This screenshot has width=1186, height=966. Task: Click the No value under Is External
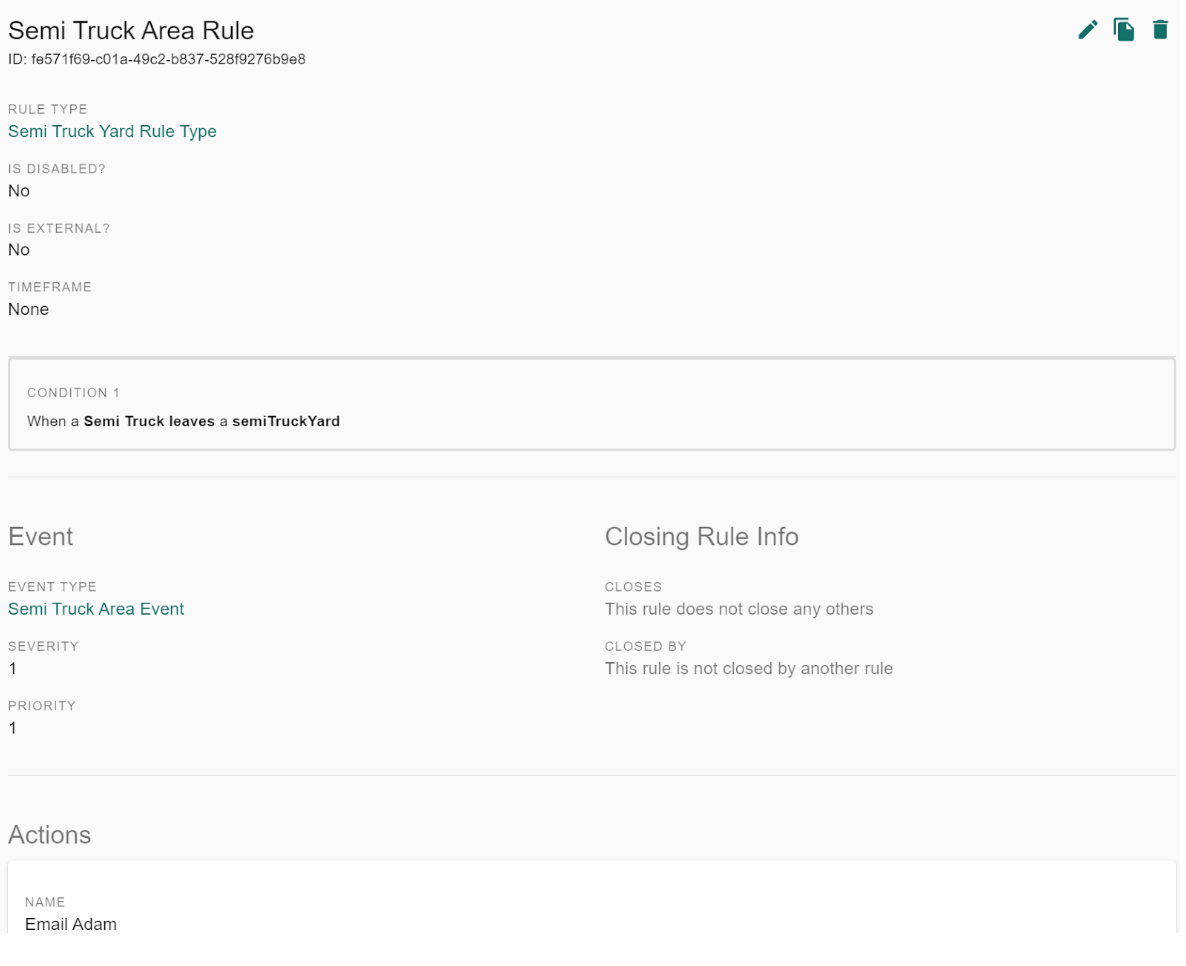point(19,250)
